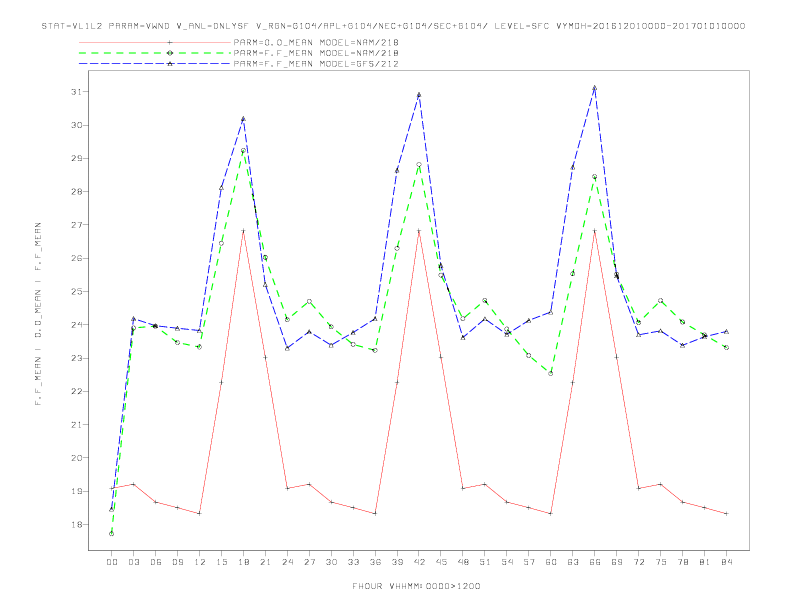Click x-axis forecast hour label 72
This screenshot has height=612, width=792.
pos(638,562)
